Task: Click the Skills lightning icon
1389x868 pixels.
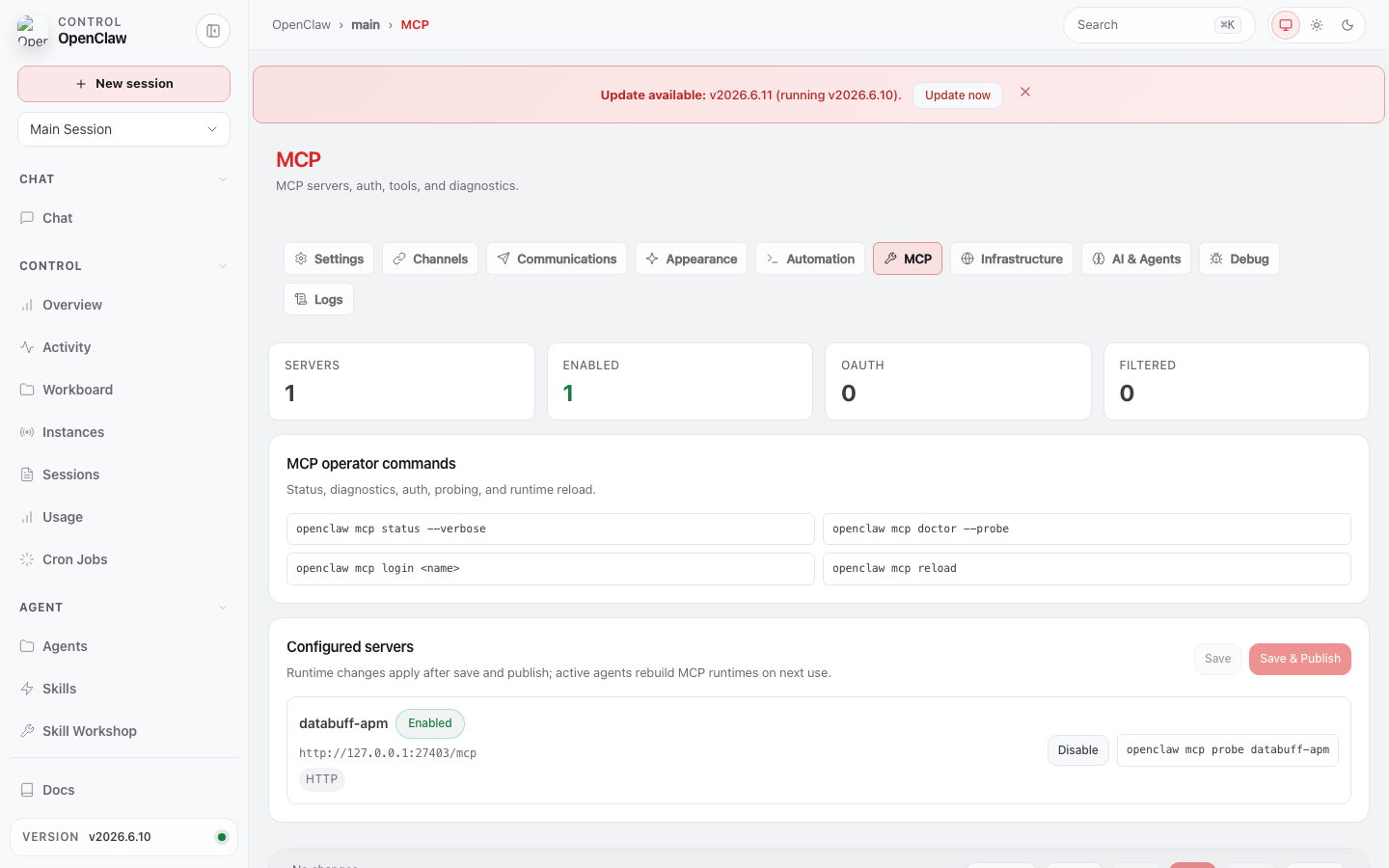Action: pyautogui.click(x=27, y=689)
